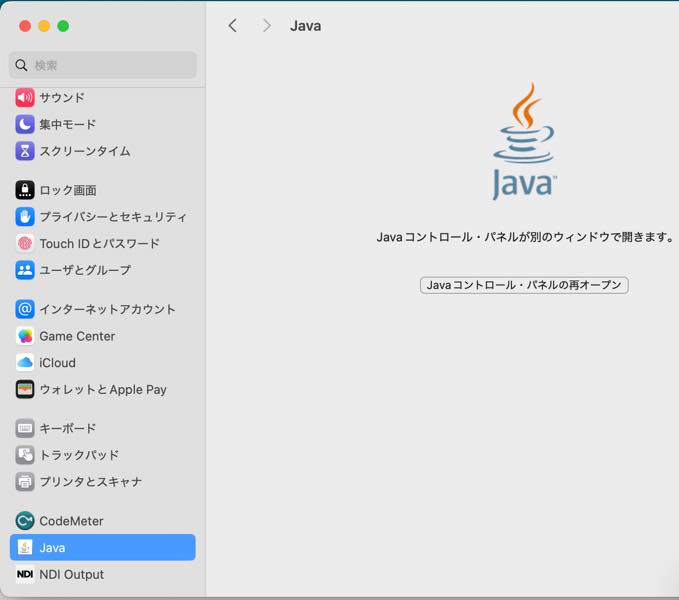Open ウォレットと Apple Pay label
The image size is (679, 600).
pos(103,389)
